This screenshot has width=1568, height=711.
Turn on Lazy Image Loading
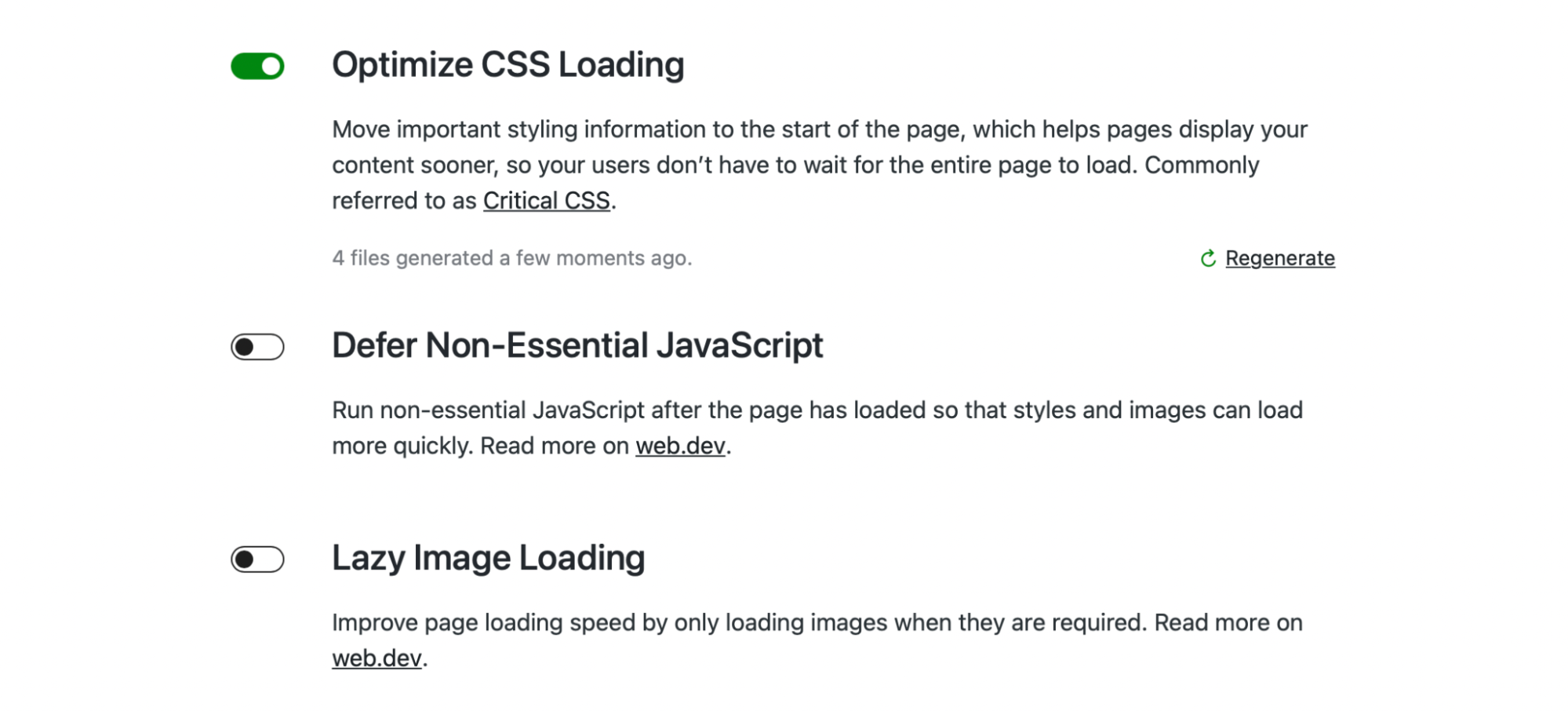tap(258, 560)
